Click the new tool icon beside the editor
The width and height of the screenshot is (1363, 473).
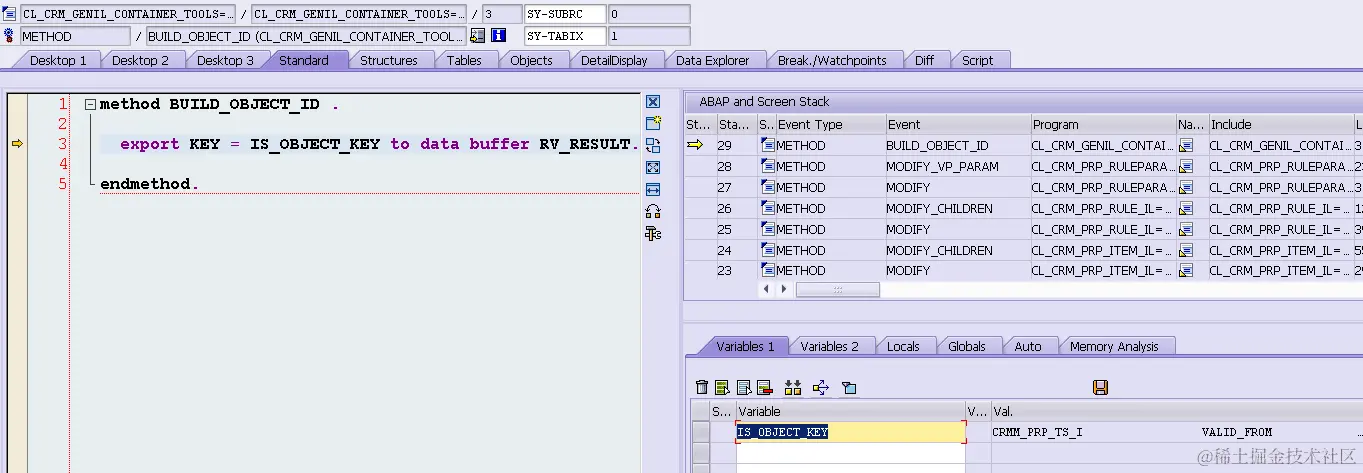[653, 124]
